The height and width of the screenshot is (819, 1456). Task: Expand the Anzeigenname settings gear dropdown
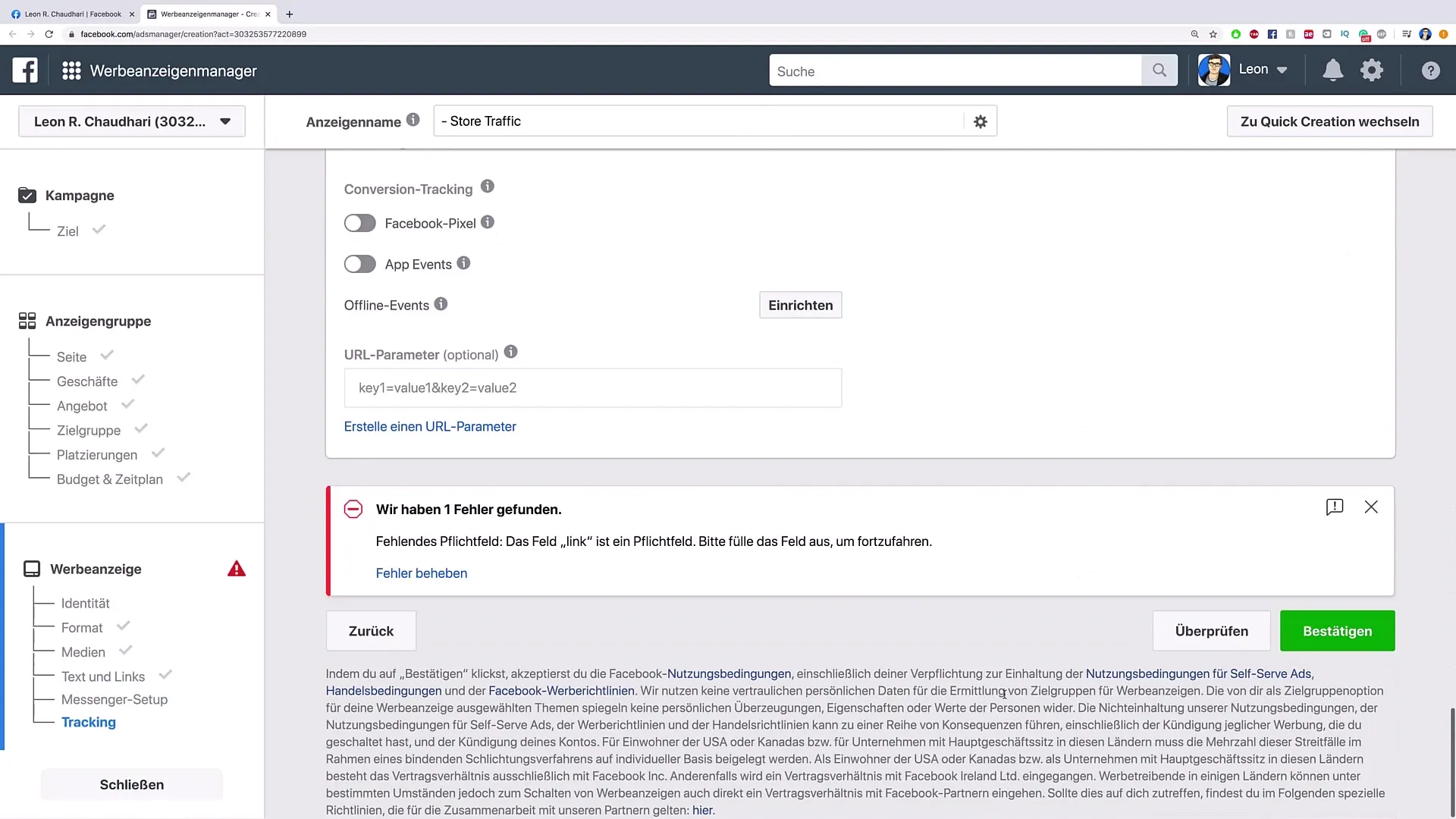[x=980, y=121]
